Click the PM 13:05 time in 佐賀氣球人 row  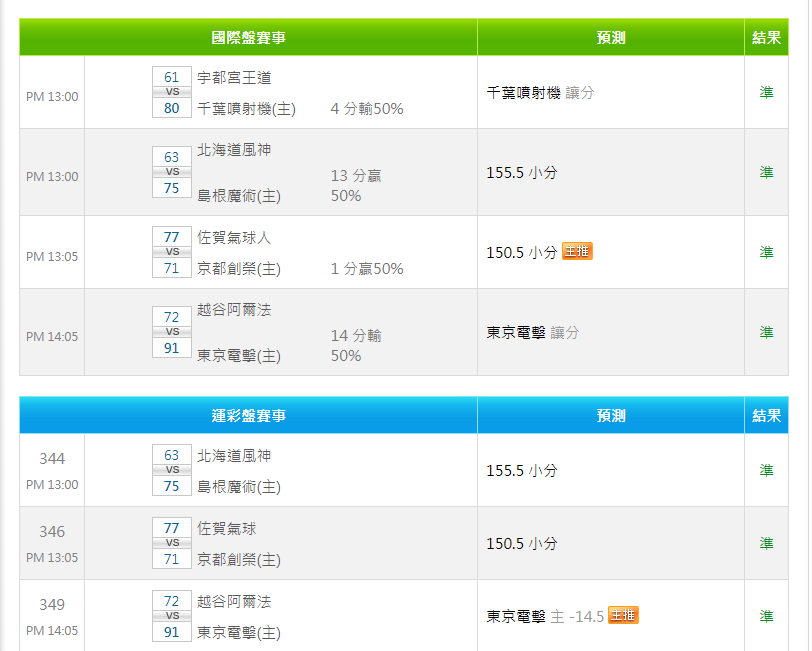click(52, 256)
